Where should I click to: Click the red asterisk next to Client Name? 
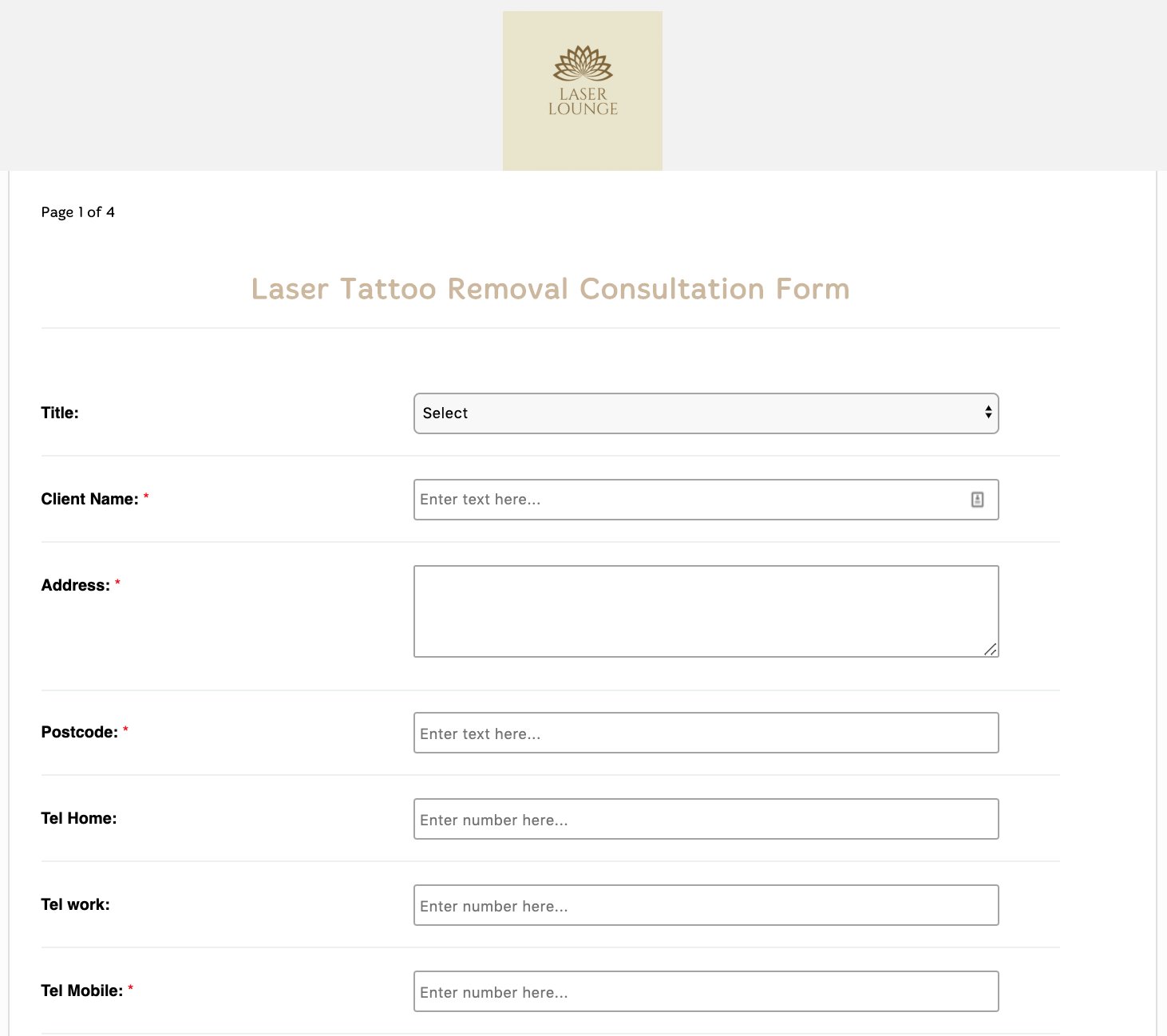pos(147,494)
